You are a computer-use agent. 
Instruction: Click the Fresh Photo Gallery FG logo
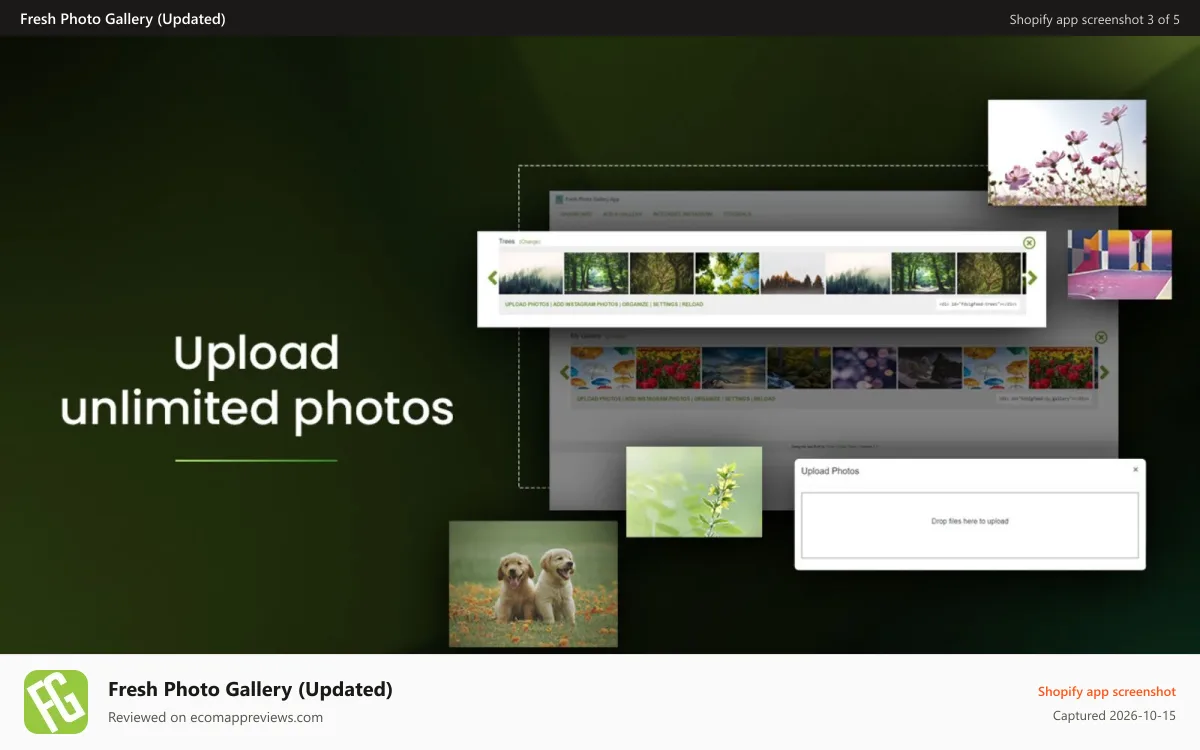coord(56,702)
